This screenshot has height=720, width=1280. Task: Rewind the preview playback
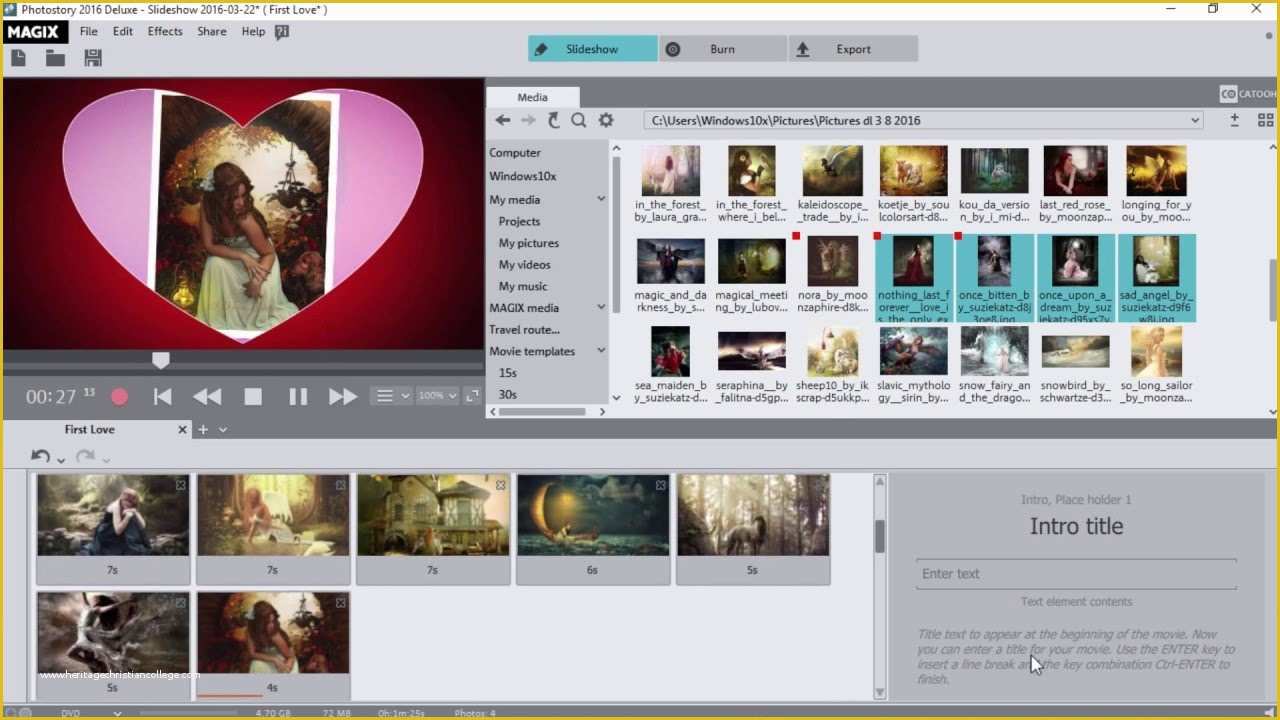[207, 397]
